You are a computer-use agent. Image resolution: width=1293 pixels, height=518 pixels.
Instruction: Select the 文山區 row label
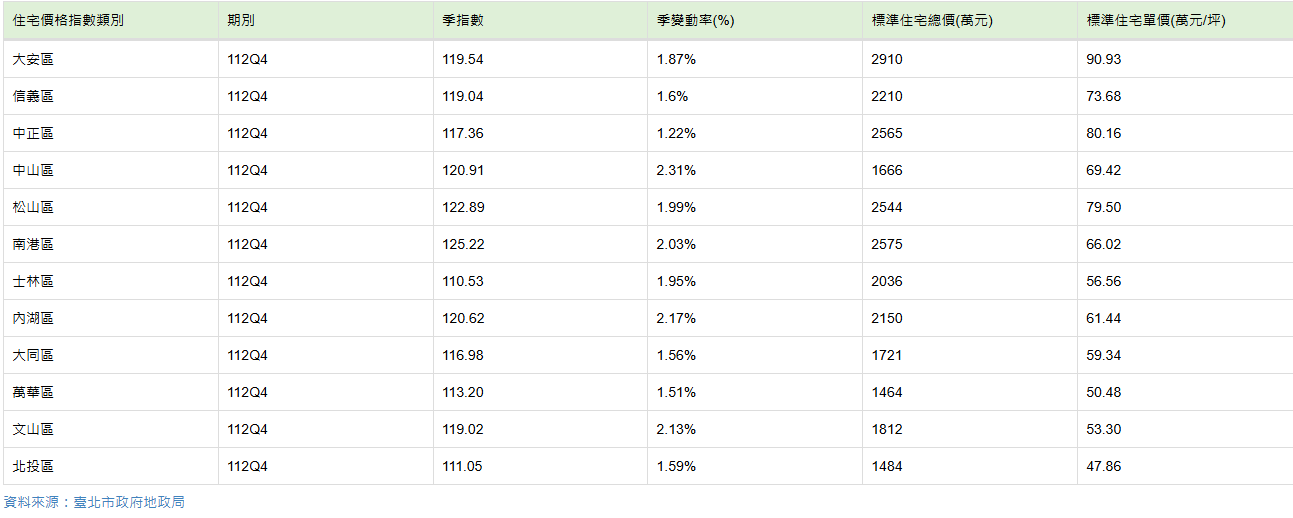[33, 429]
